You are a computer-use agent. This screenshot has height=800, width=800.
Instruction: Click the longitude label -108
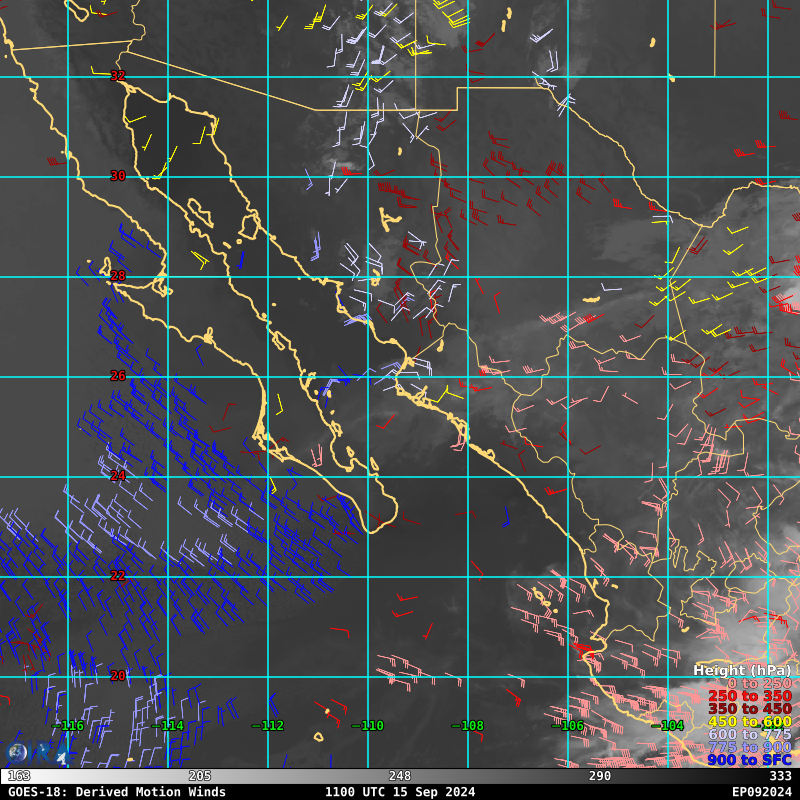click(x=467, y=726)
